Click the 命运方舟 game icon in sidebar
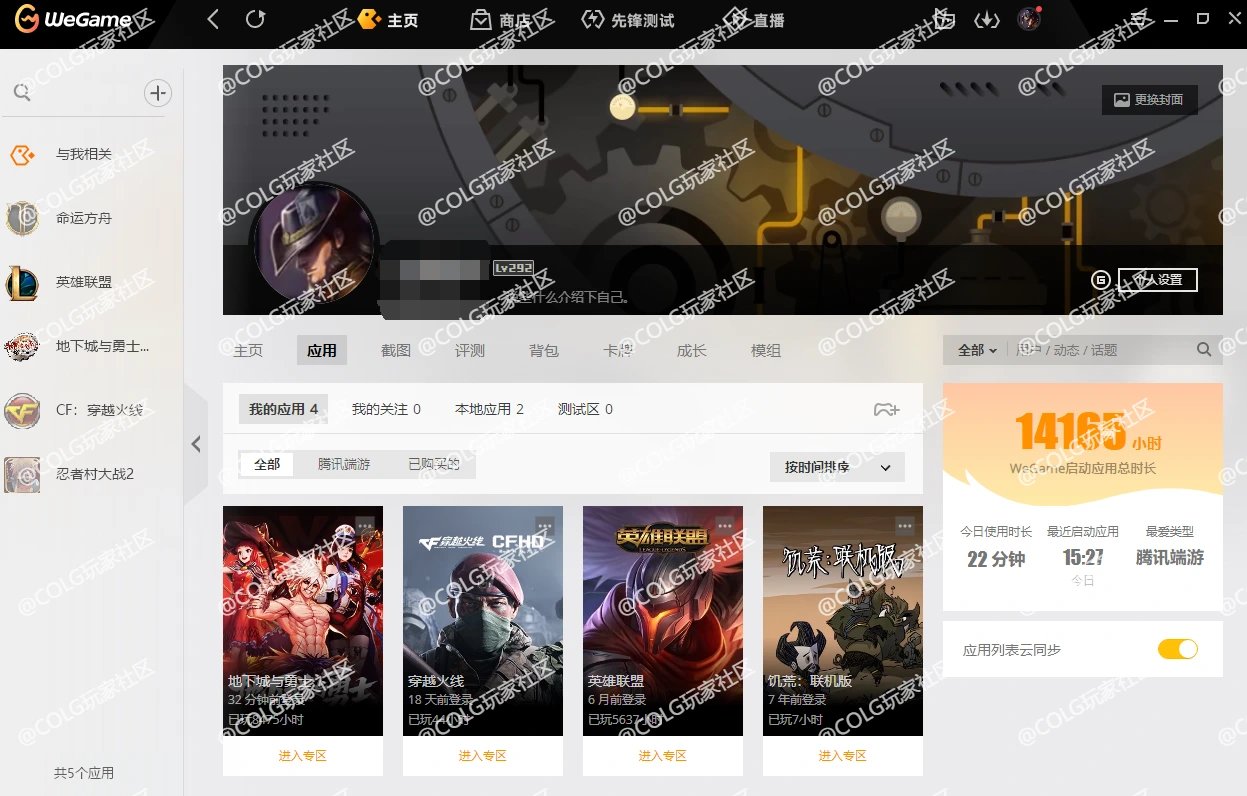1247x796 pixels. [22, 218]
